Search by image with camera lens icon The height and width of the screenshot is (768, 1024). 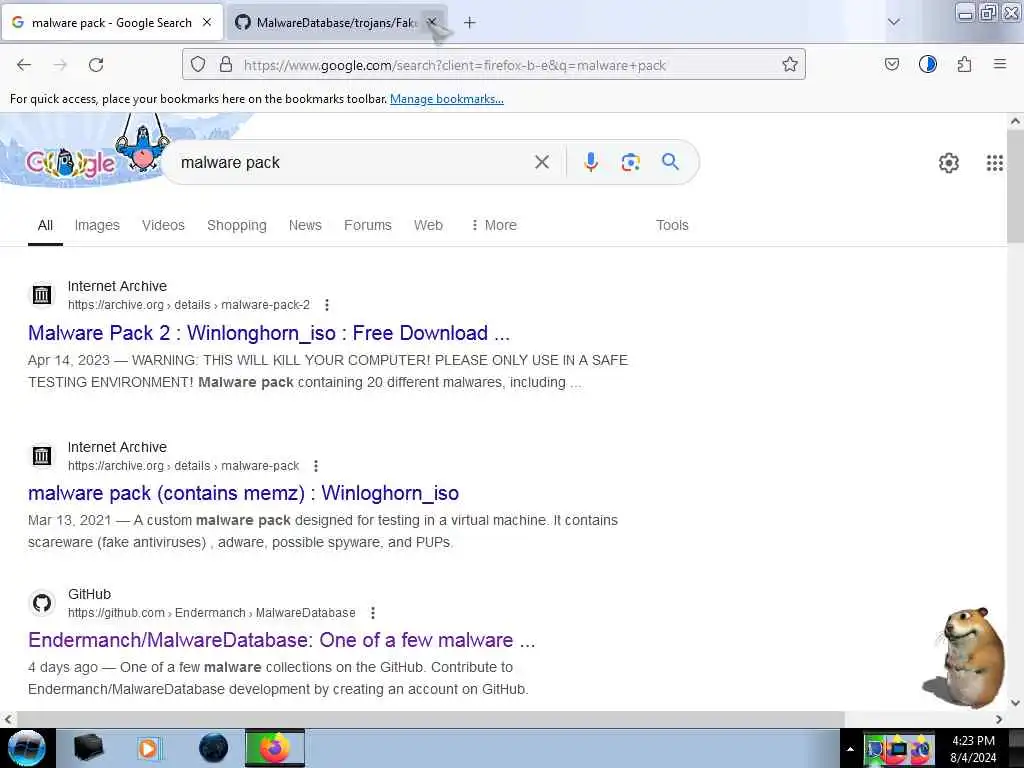click(630, 162)
